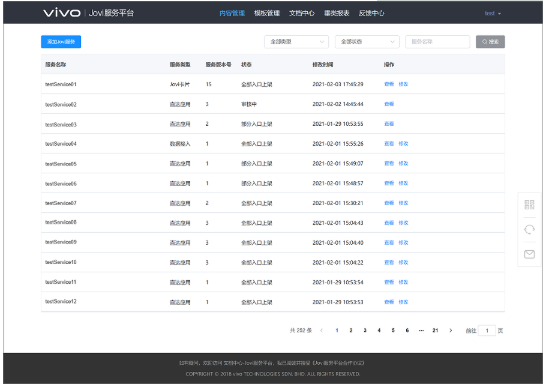Image resolution: width=547 pixels, height=389 pixels.
Task: Click 修改 link for testService10
Action: click(403, 262)
